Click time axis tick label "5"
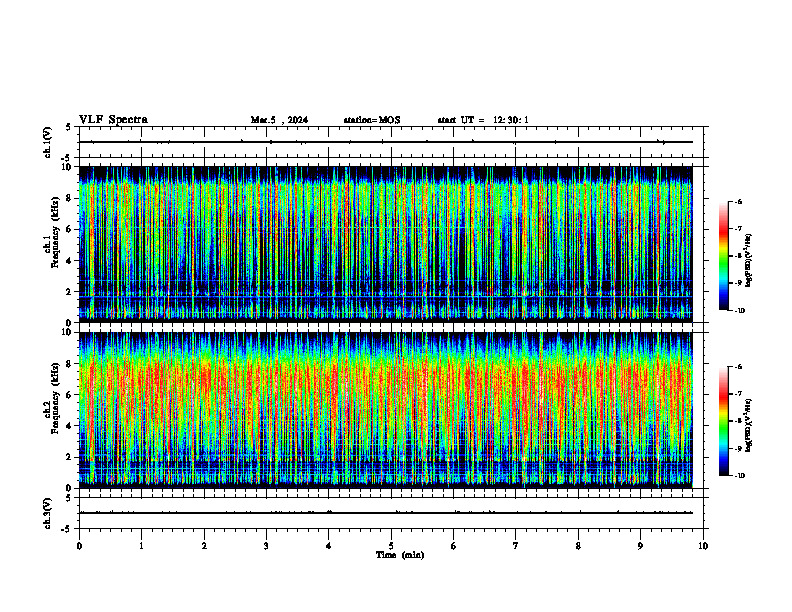Viewport: 792px width, 612px height. coord(391,546)
